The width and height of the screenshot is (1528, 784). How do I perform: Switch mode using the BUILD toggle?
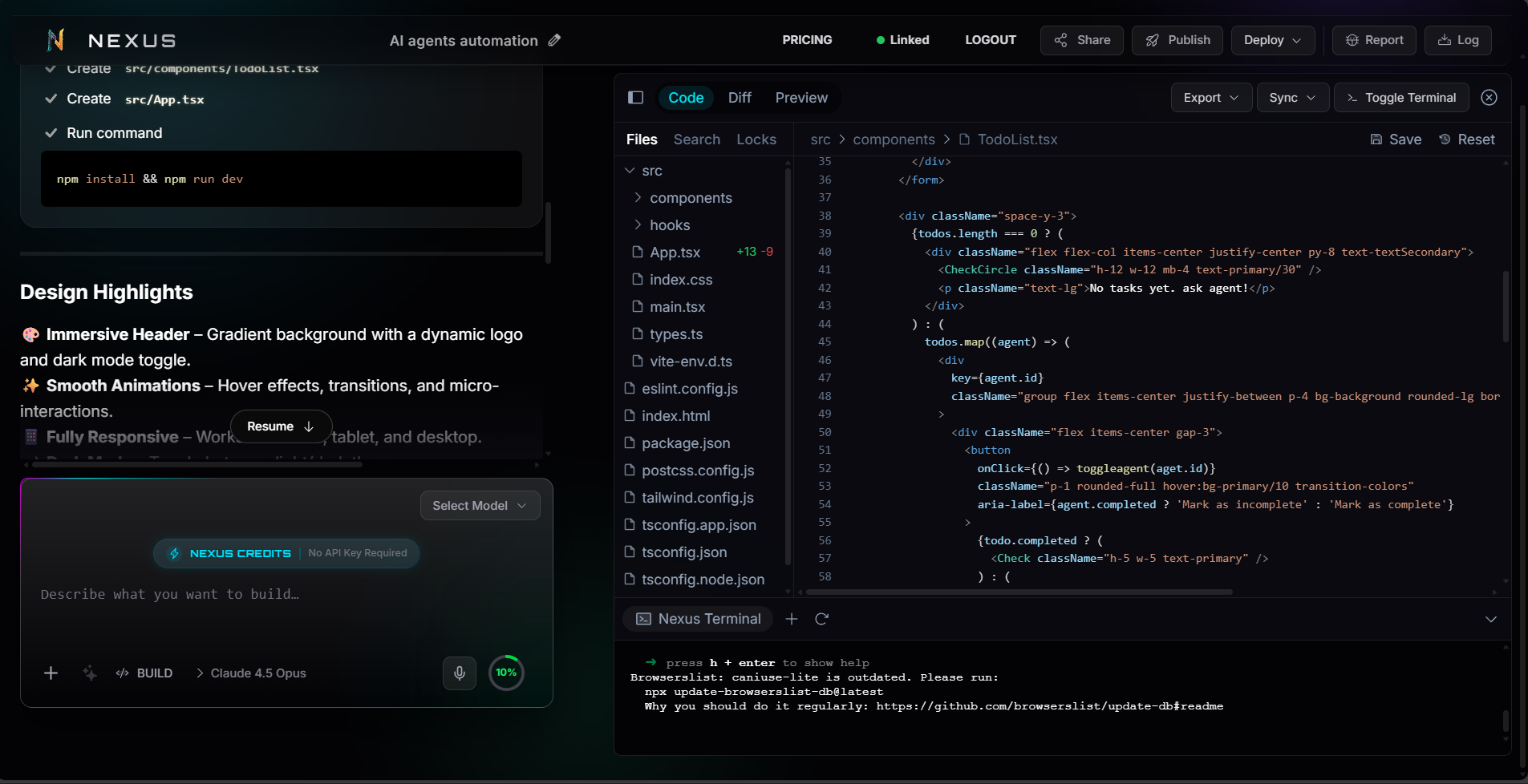[x=145, y=673]
